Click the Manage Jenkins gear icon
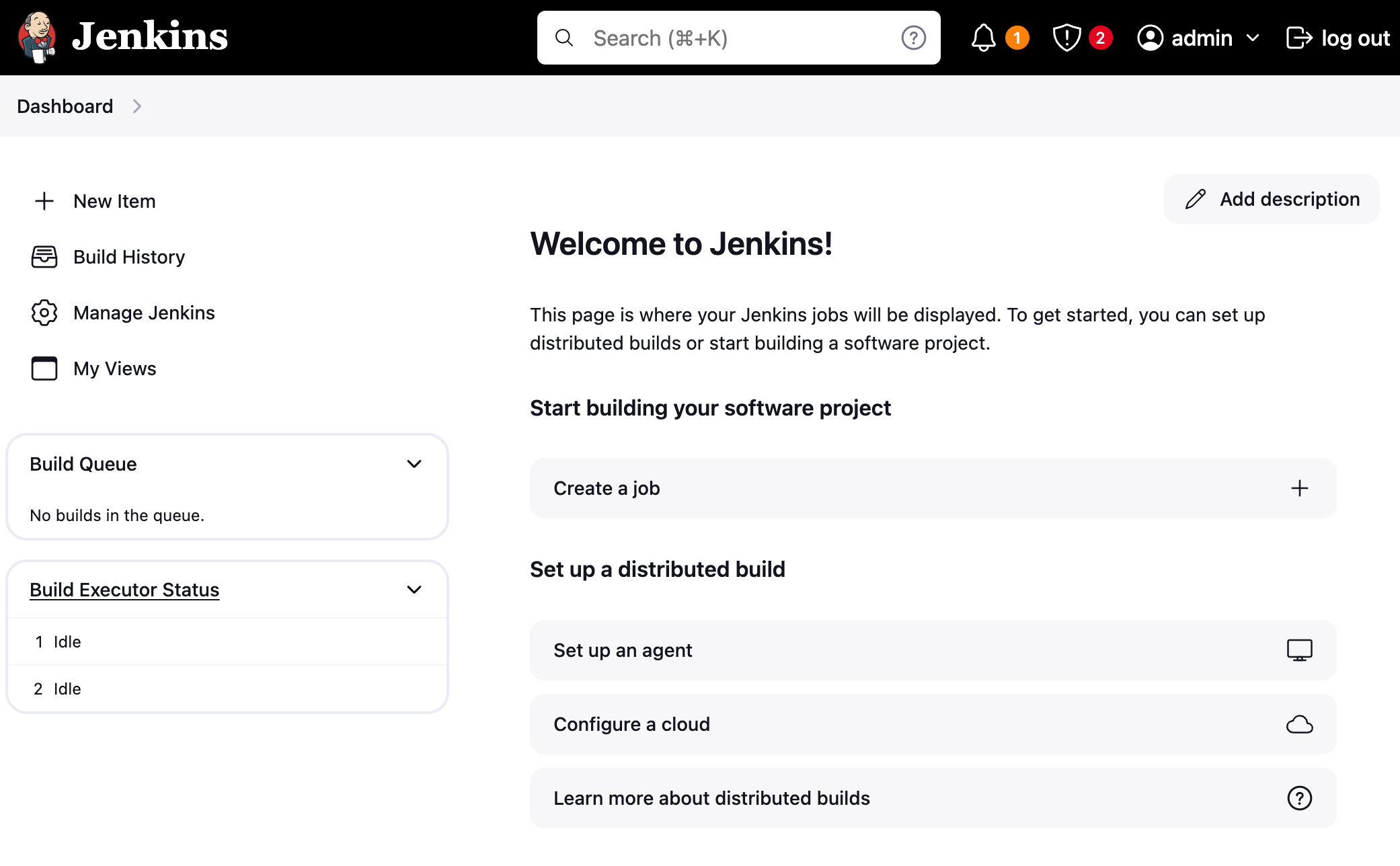The image size is (1400, 866). 44,313
